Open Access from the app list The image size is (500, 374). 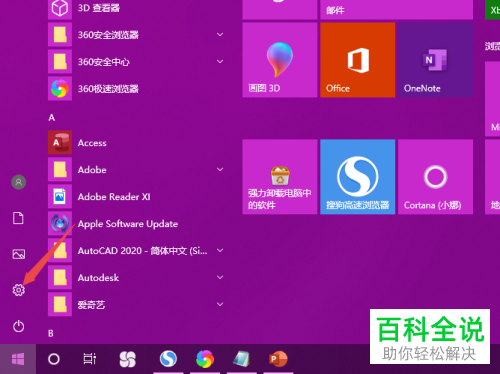click(60, 143)
